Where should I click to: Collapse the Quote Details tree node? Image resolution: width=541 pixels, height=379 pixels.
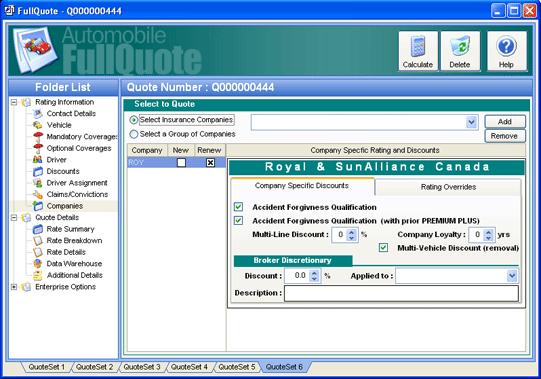[x=14, y=217]
